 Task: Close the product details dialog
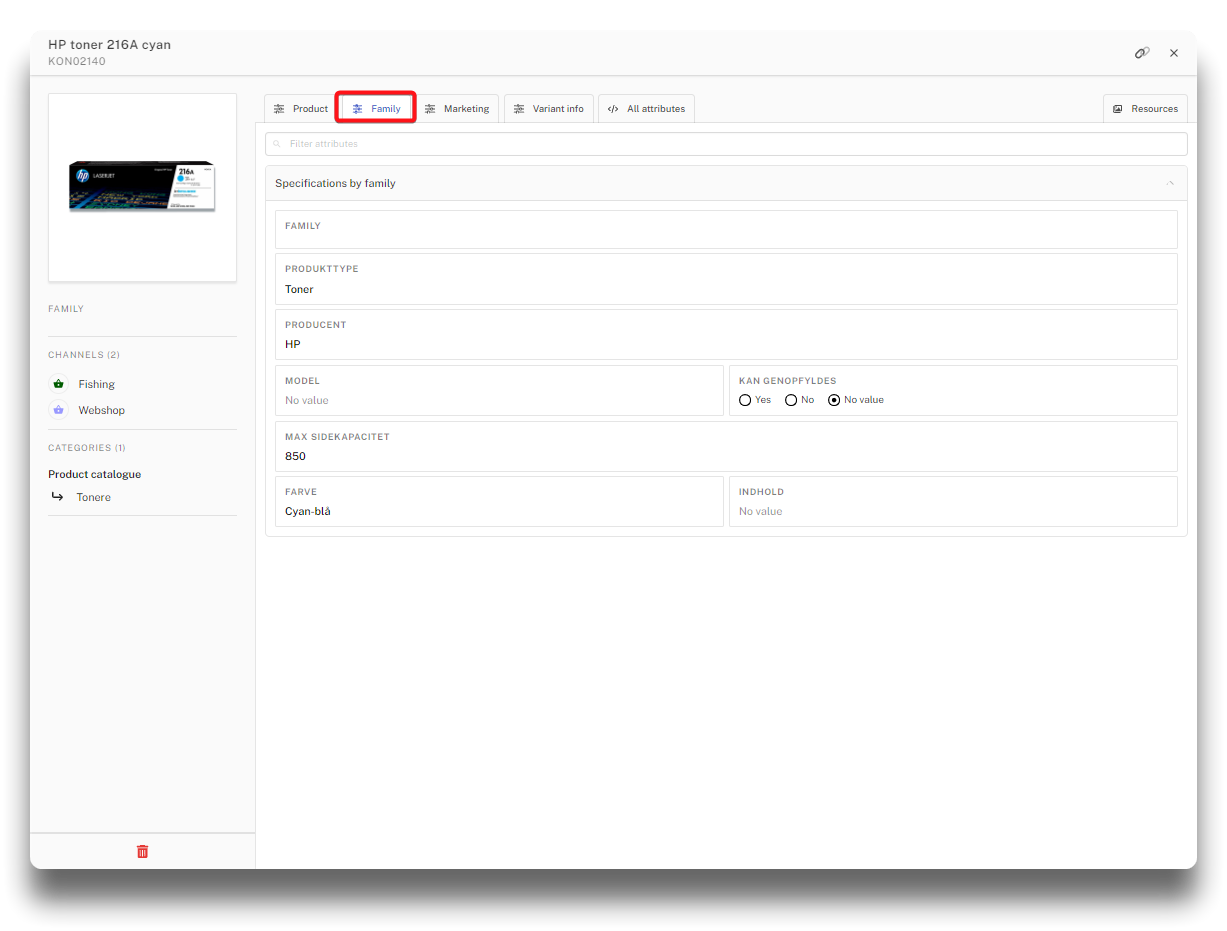1174,53
